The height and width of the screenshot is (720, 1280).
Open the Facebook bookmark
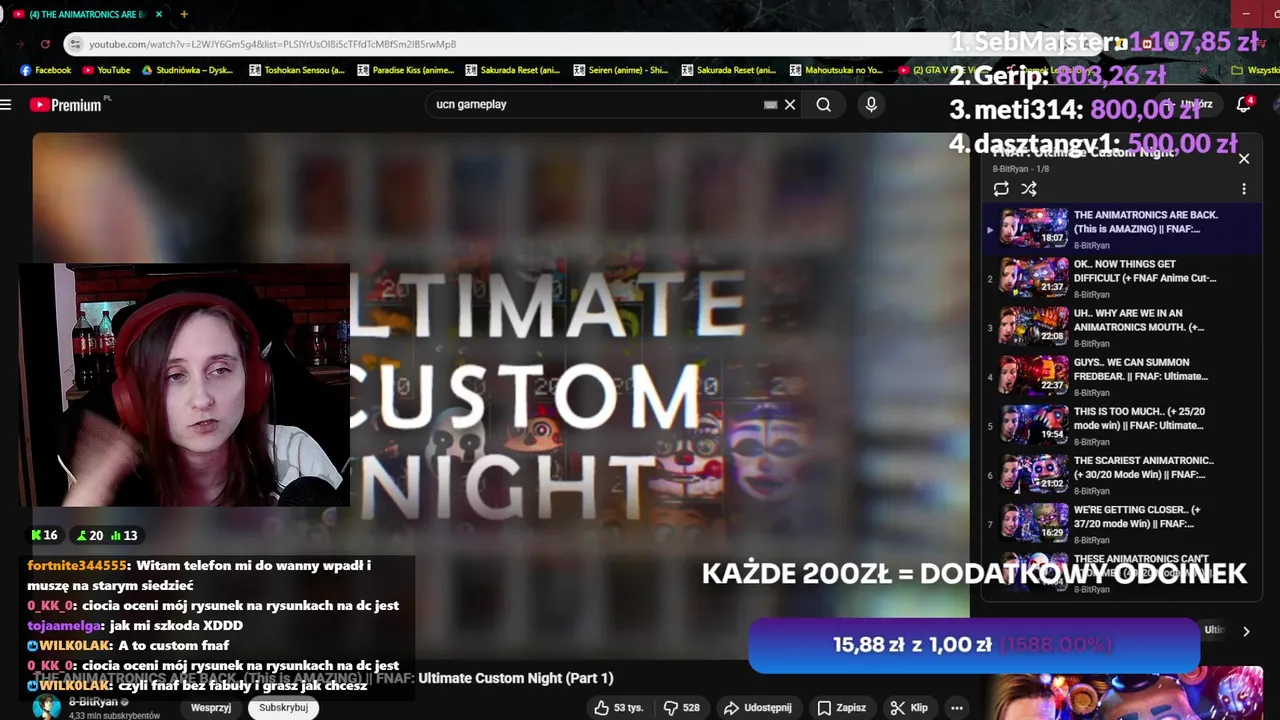[x=45, y=70]
